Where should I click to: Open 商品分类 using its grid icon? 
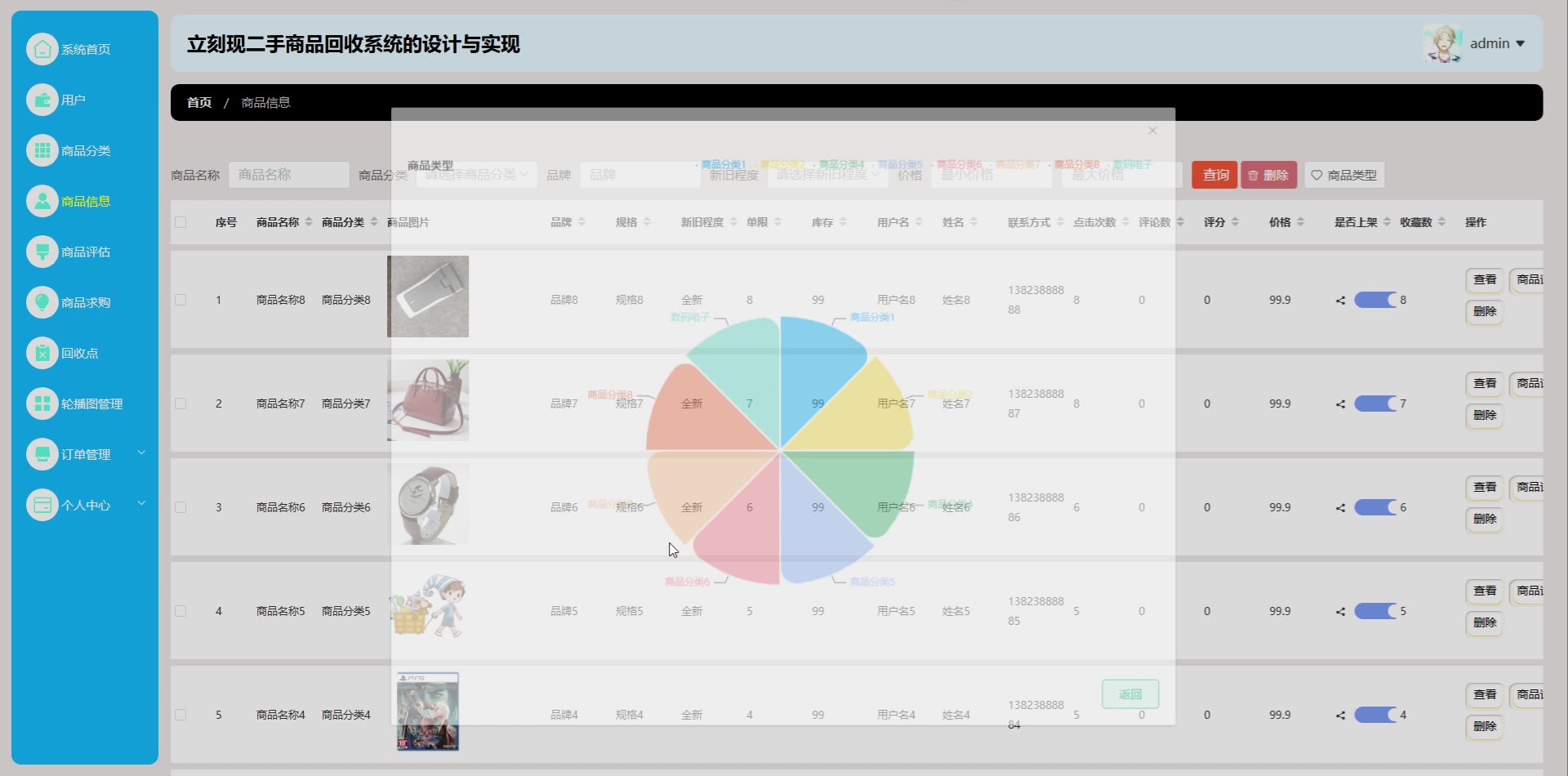(42, 150)
